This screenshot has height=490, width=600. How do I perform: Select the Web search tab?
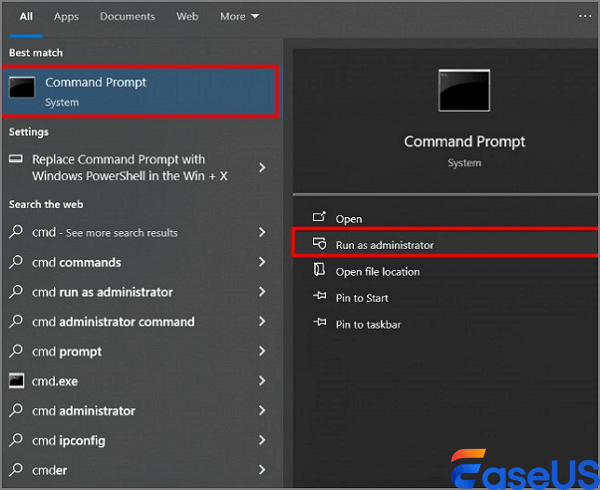tap(187, 17)
